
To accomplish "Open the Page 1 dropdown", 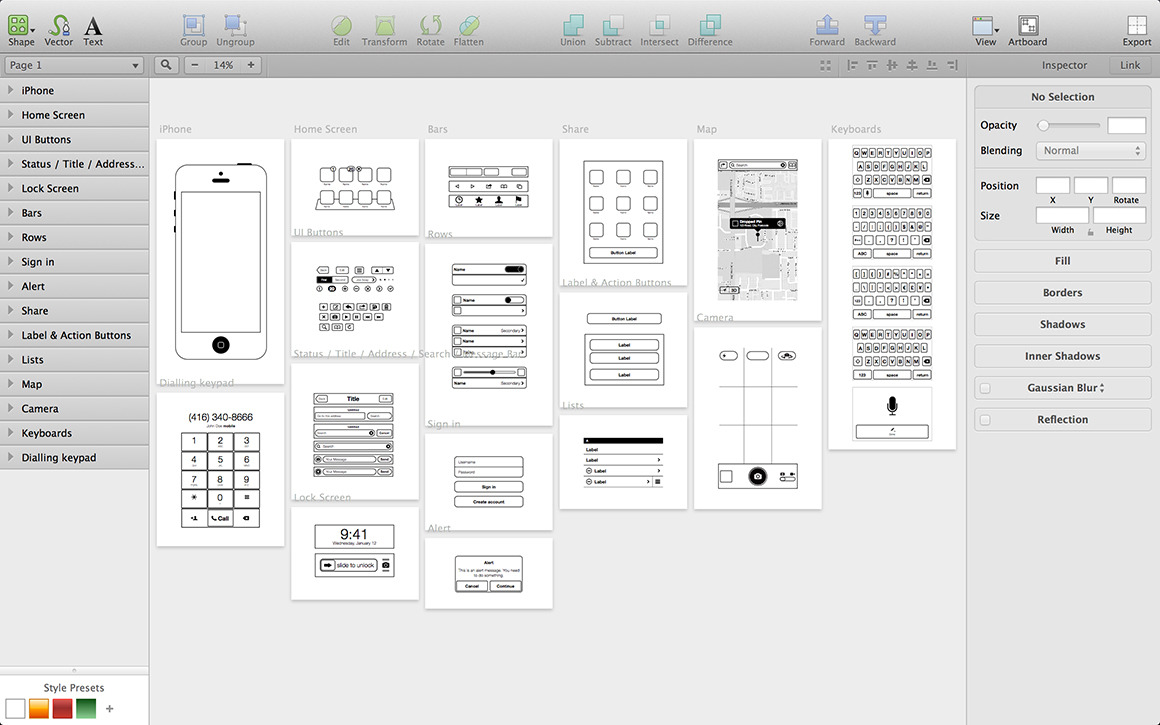I will [75, 65].
